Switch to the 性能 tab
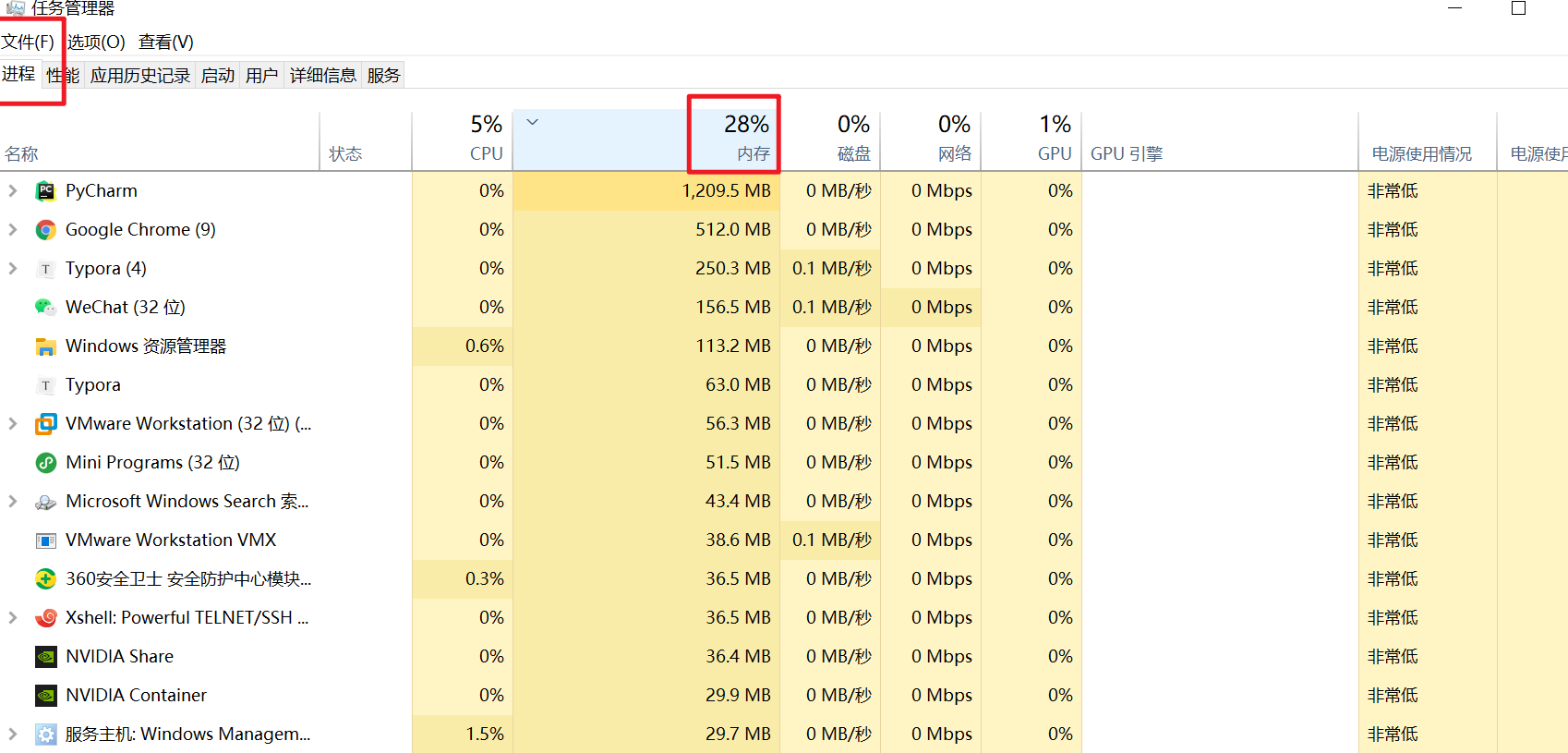The image size is (1568, 753). [x=63, y=76]
